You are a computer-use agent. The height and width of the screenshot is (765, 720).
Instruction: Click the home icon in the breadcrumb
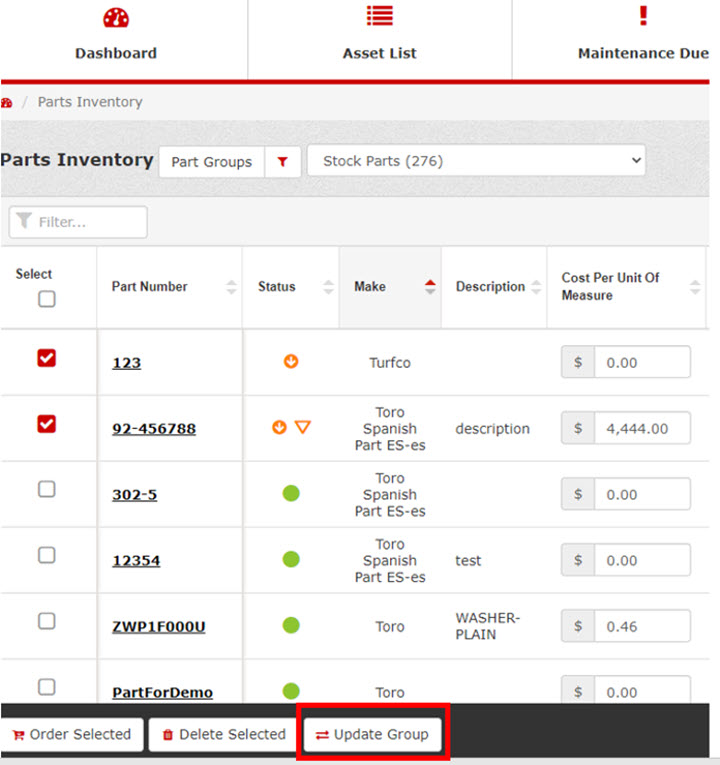tap(7, 102)
